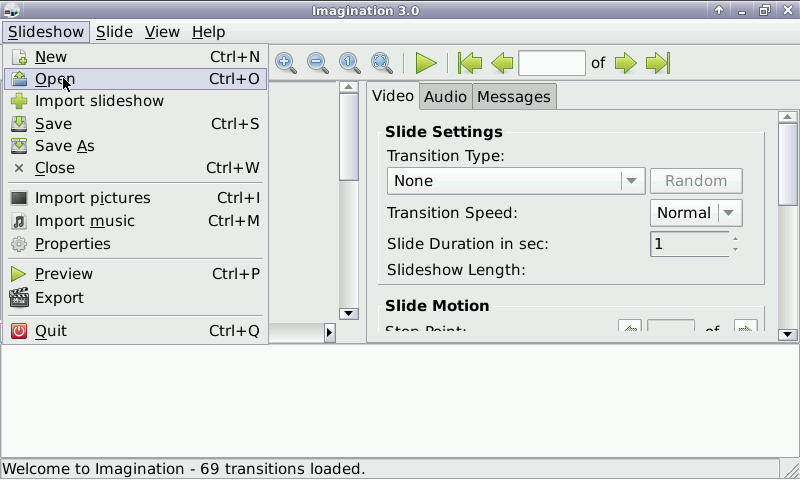Screen dimensions: 800x480
Task: Click the settings panel scrollbar down arrow
Action: coord(787,335)
